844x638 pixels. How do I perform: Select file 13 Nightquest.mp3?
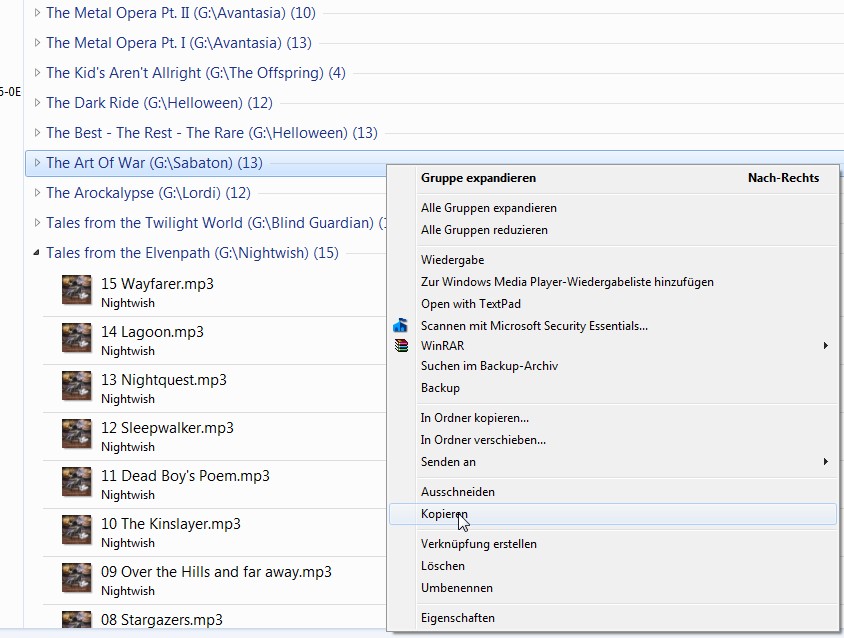(x=164, y=380)
